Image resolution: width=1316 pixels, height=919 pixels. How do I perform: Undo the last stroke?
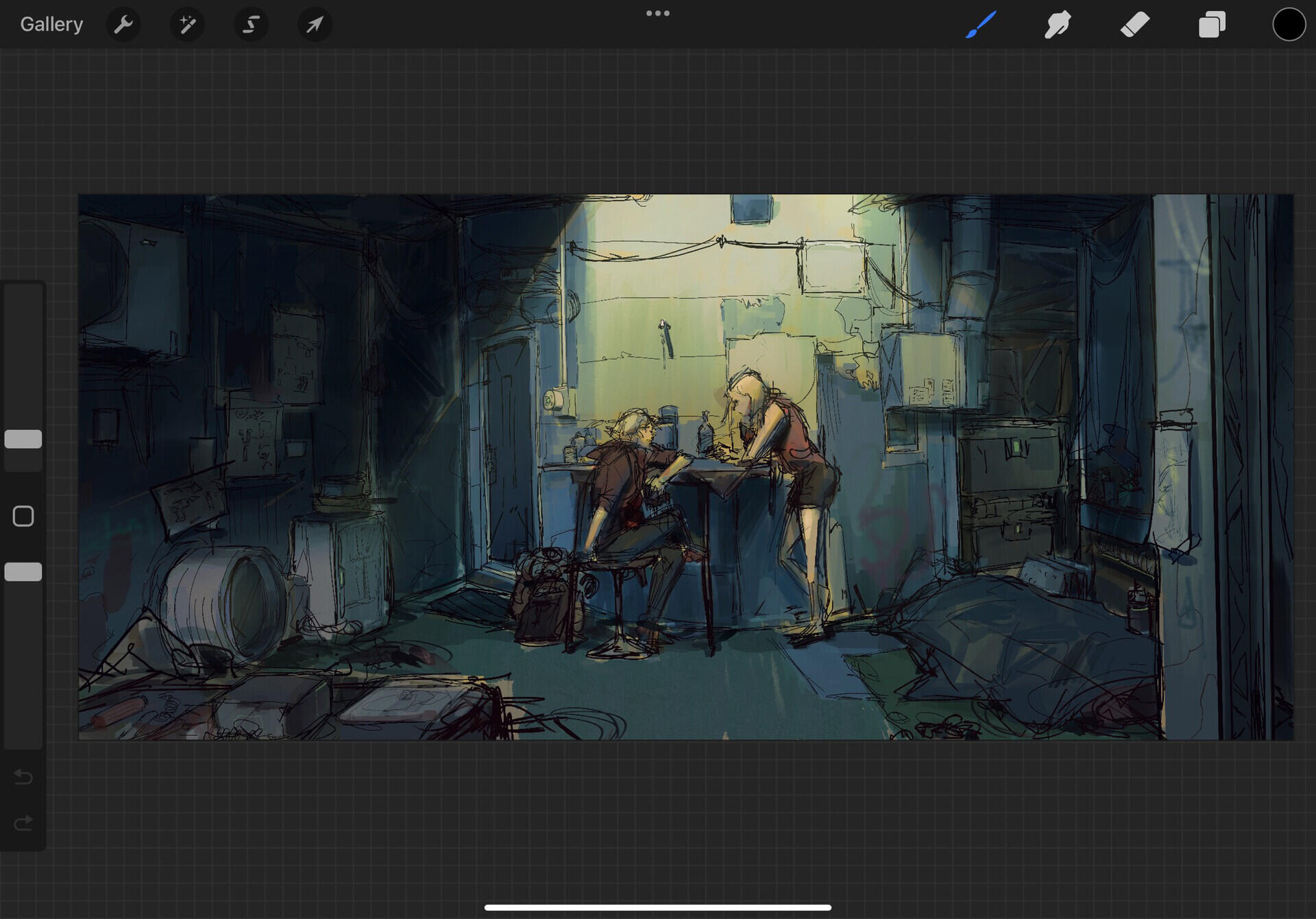[x=23, y=776]
